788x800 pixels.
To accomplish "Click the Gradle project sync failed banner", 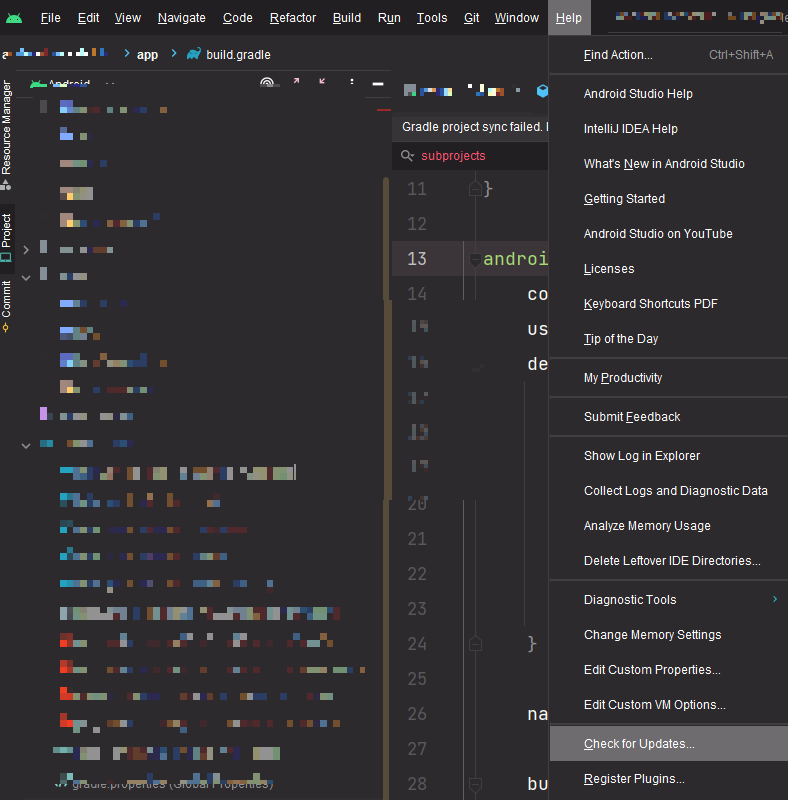I will (470, 127).
